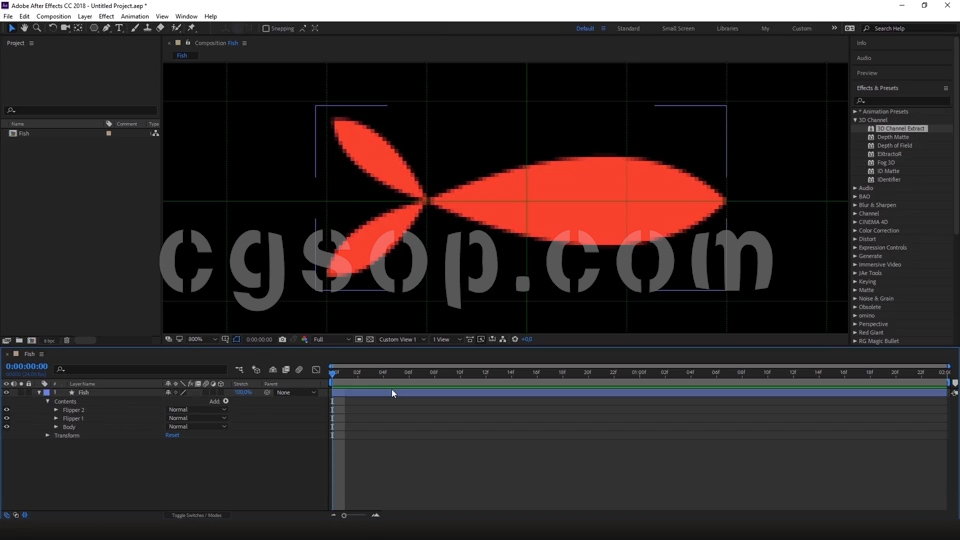Select the Eraser tool
The height and width of the screenshot is (540, 960).
[160, 28]
